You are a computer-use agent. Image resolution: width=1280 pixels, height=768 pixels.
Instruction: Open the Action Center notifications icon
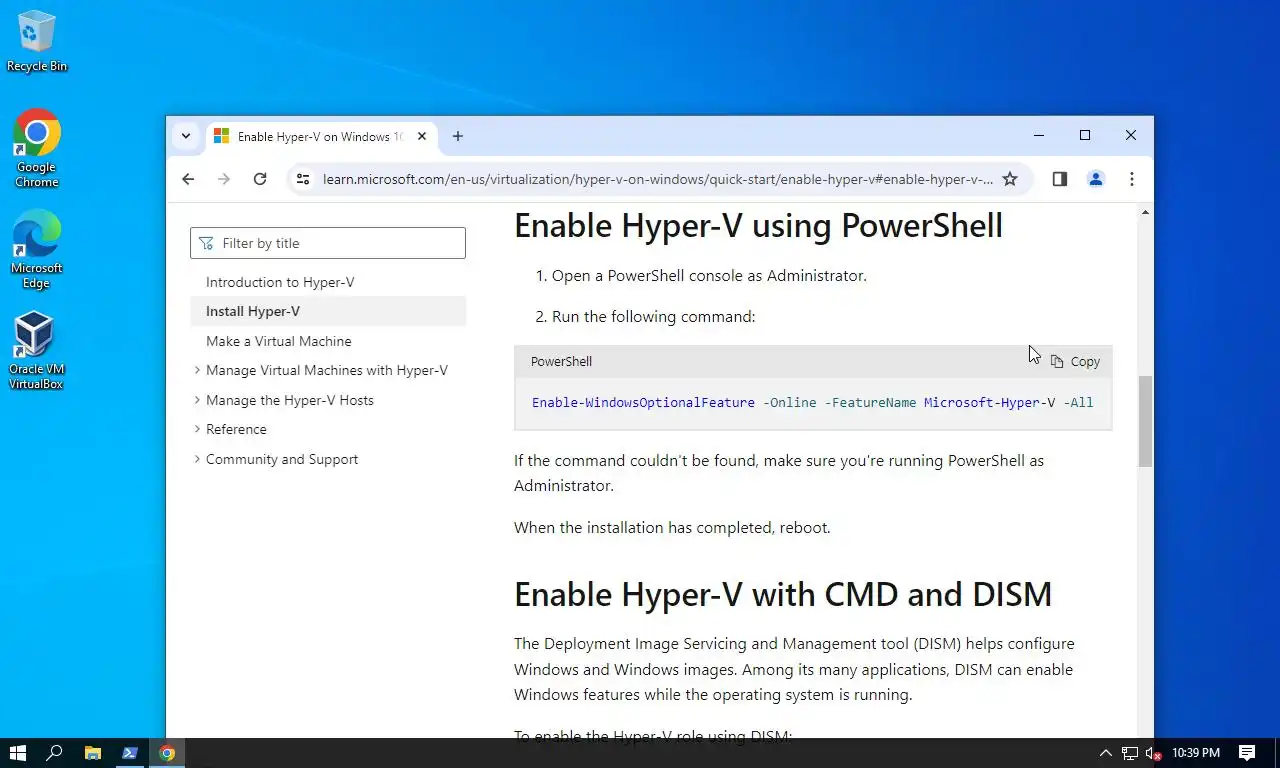click(1247, 753)
